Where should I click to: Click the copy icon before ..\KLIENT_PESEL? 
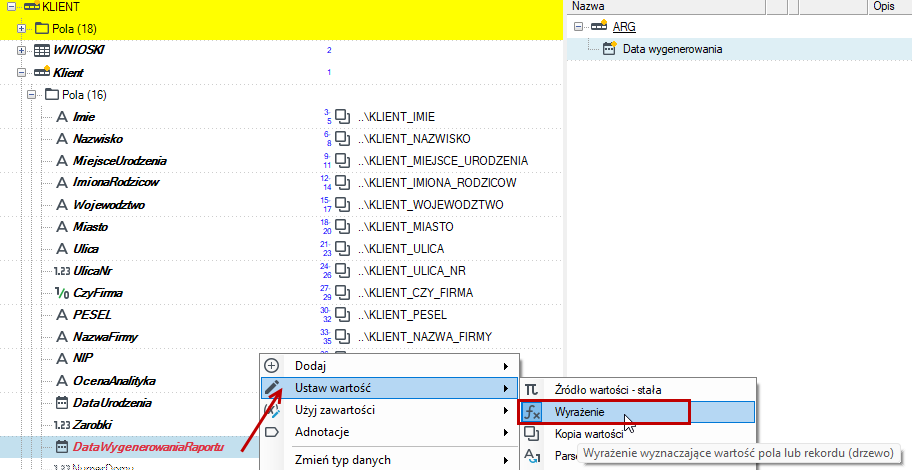[343, 315]
